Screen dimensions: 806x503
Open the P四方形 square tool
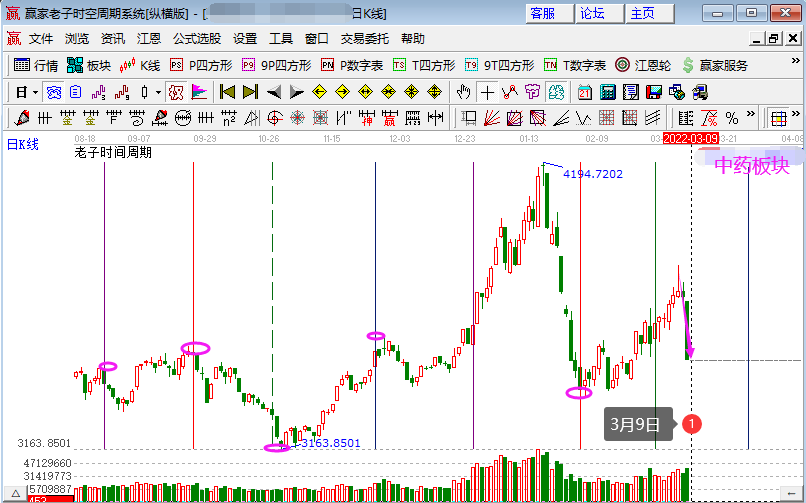tap(201, 65)
